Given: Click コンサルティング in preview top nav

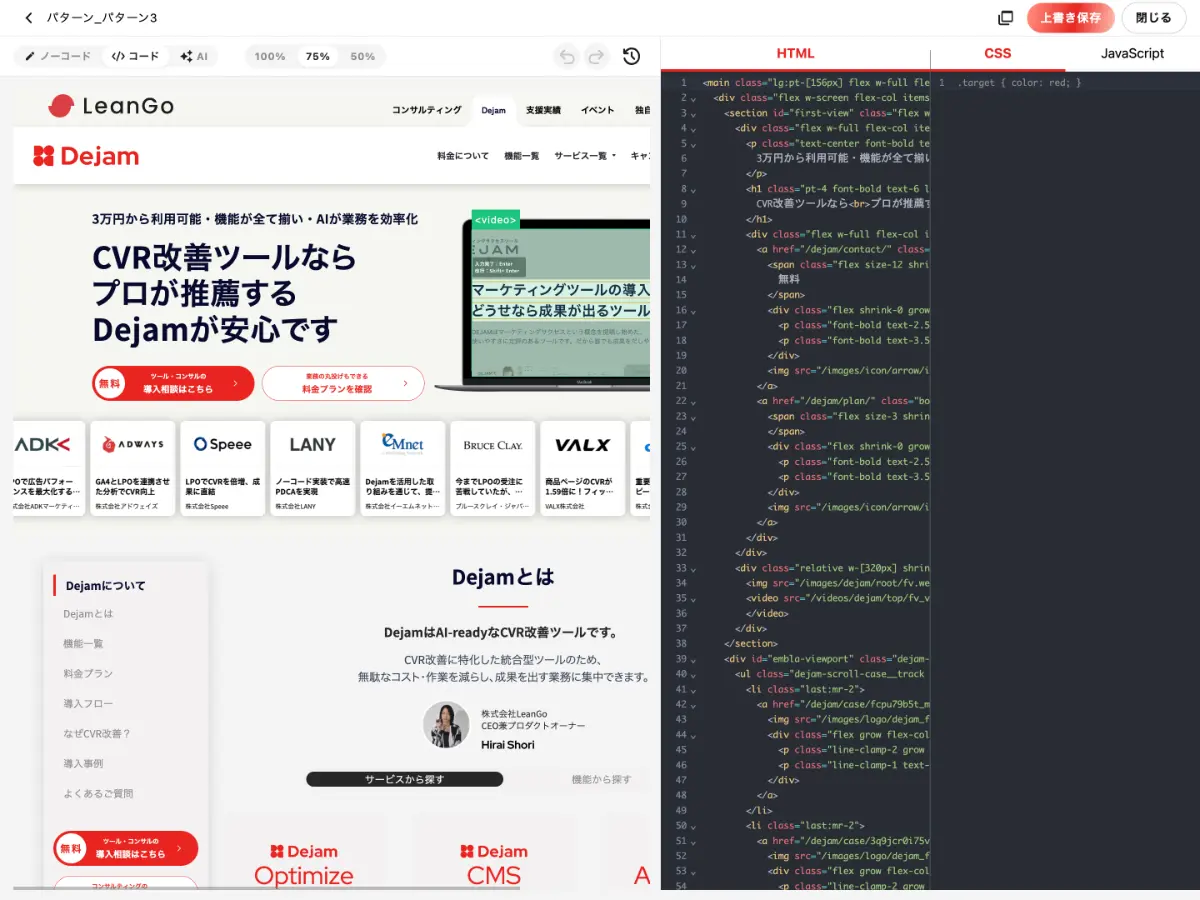Looking at the screenshot, I should 427,110.
